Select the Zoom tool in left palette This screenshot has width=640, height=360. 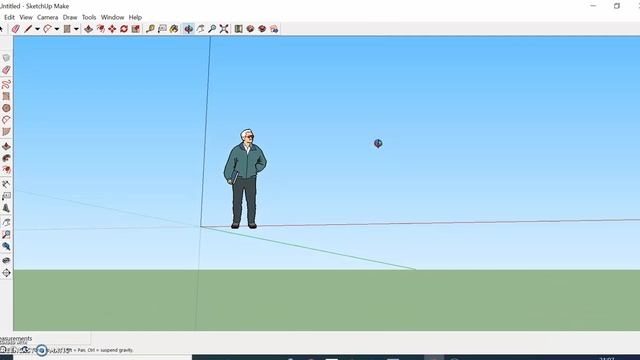point(6,235)
